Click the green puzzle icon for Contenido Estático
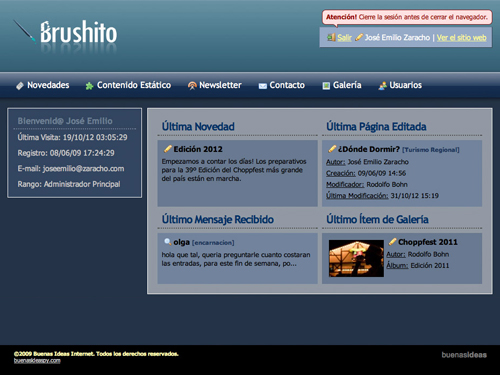The height and width of the screenshot is (375, 500). (x=89, y=86)
